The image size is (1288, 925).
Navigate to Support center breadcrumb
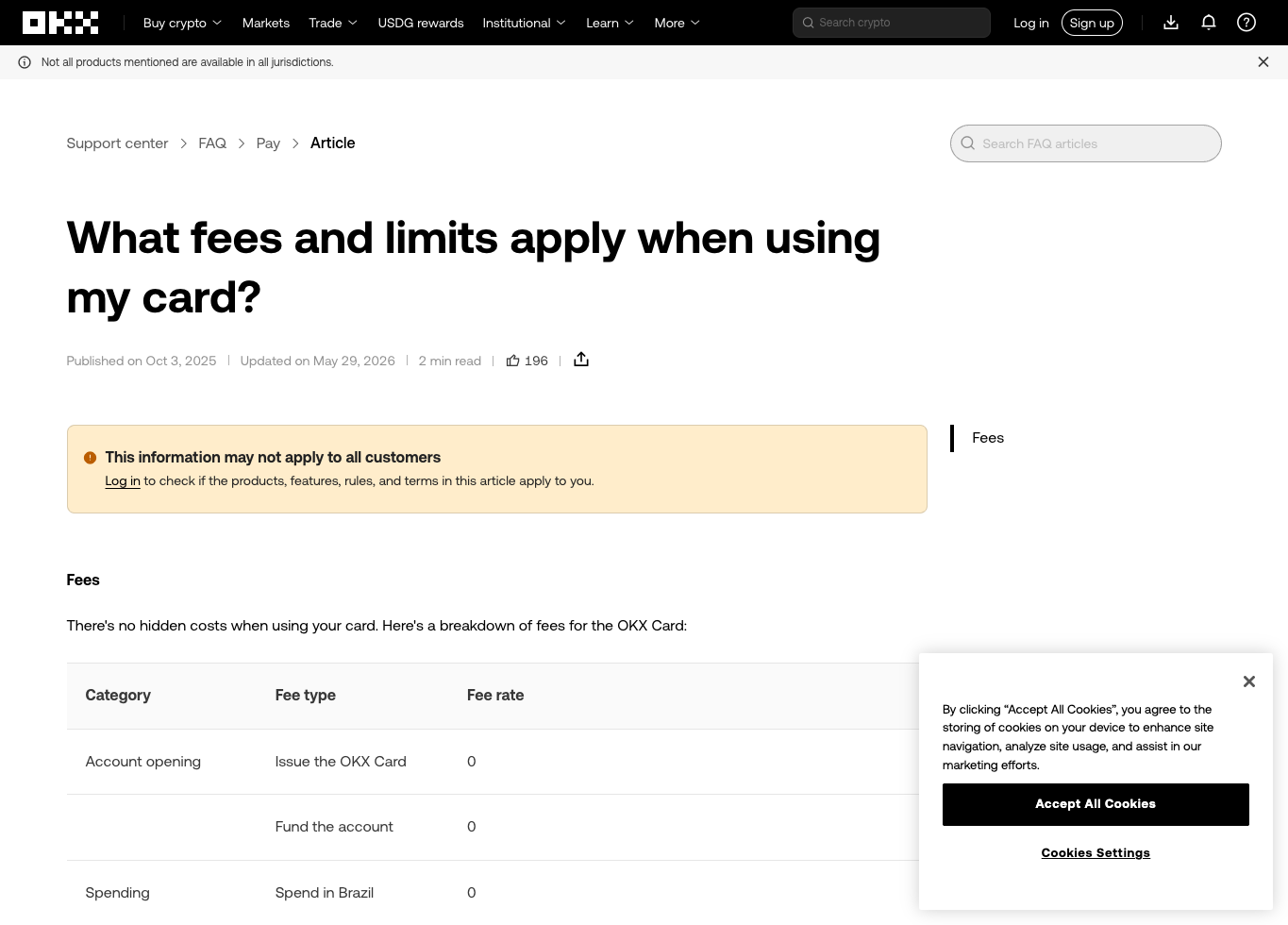117,143
